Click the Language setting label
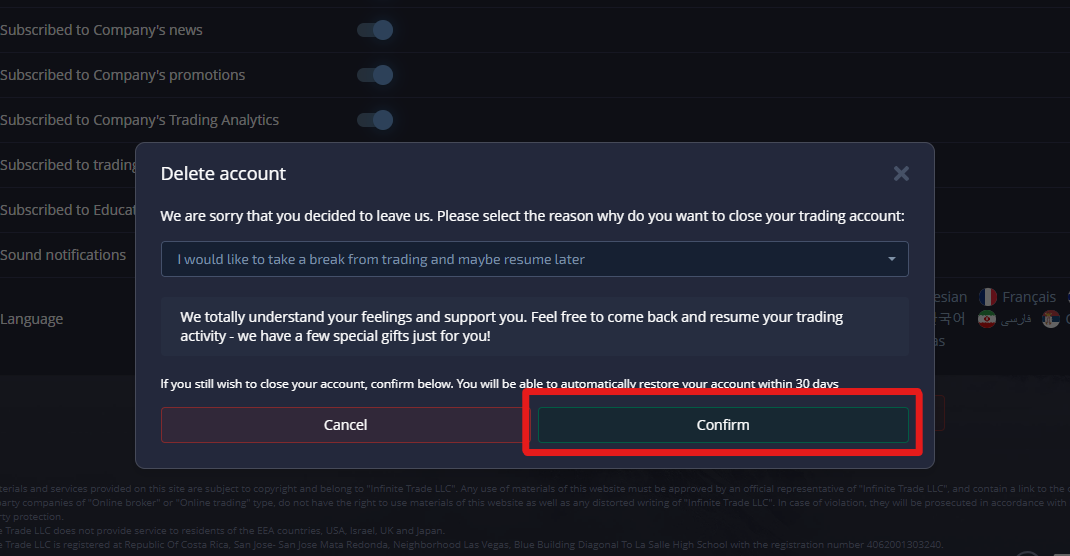Viewport: 1070px width, 556px height. (31, 319)
